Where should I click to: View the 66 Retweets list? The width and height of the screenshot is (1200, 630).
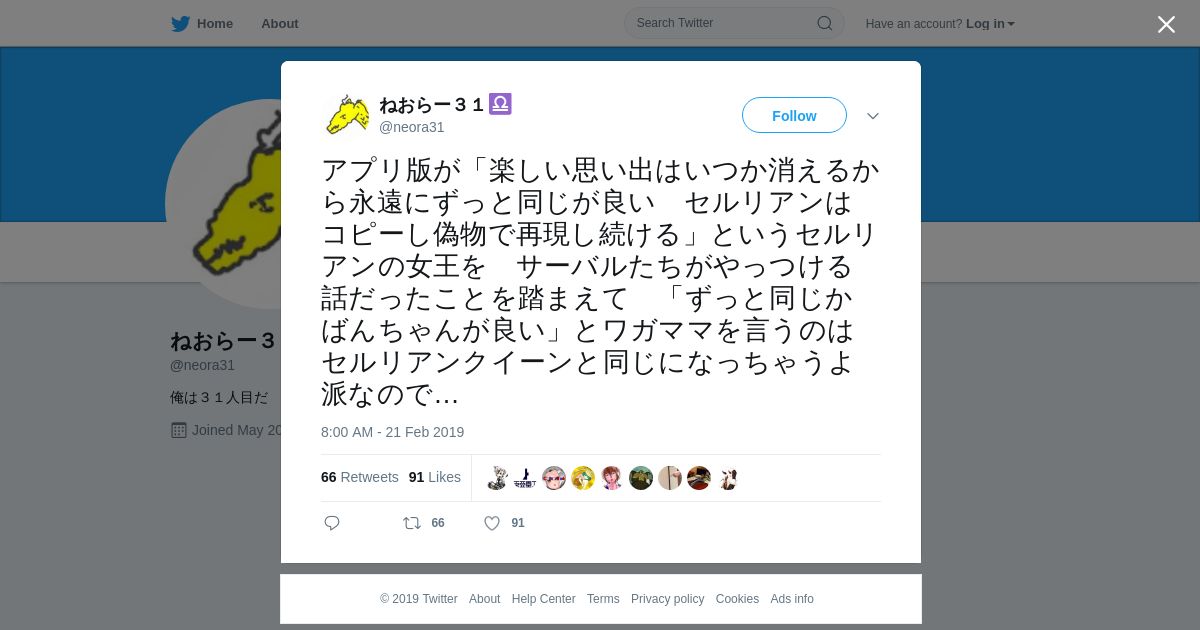pyautogui.click(x=359, y=478)
